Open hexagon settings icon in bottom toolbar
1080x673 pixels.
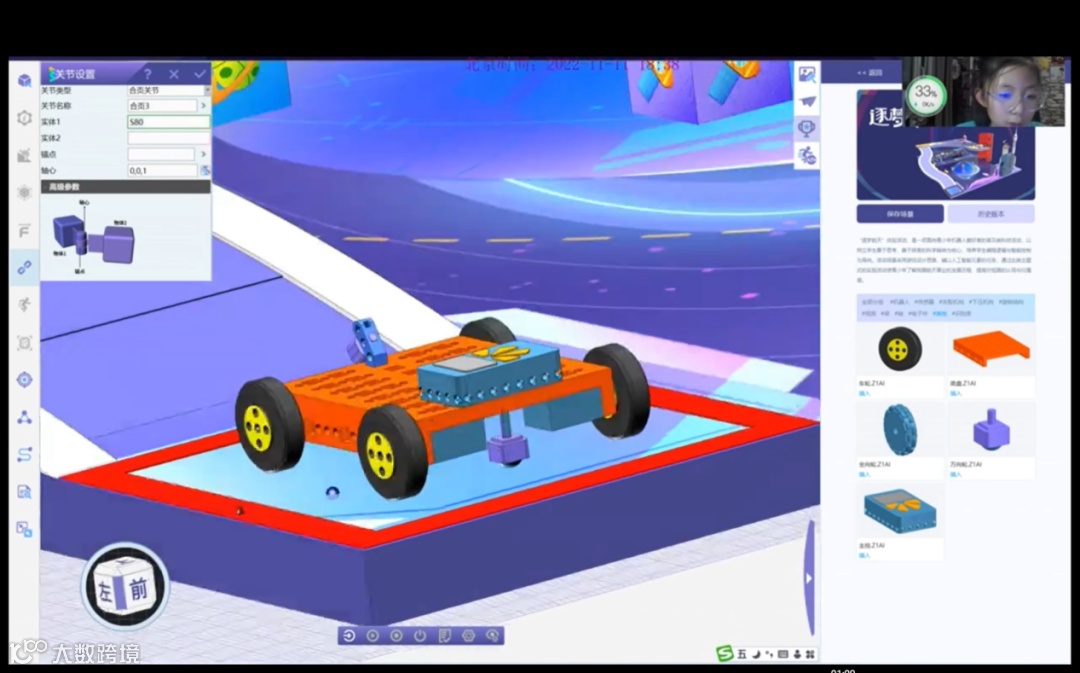[x=468, y=636]
